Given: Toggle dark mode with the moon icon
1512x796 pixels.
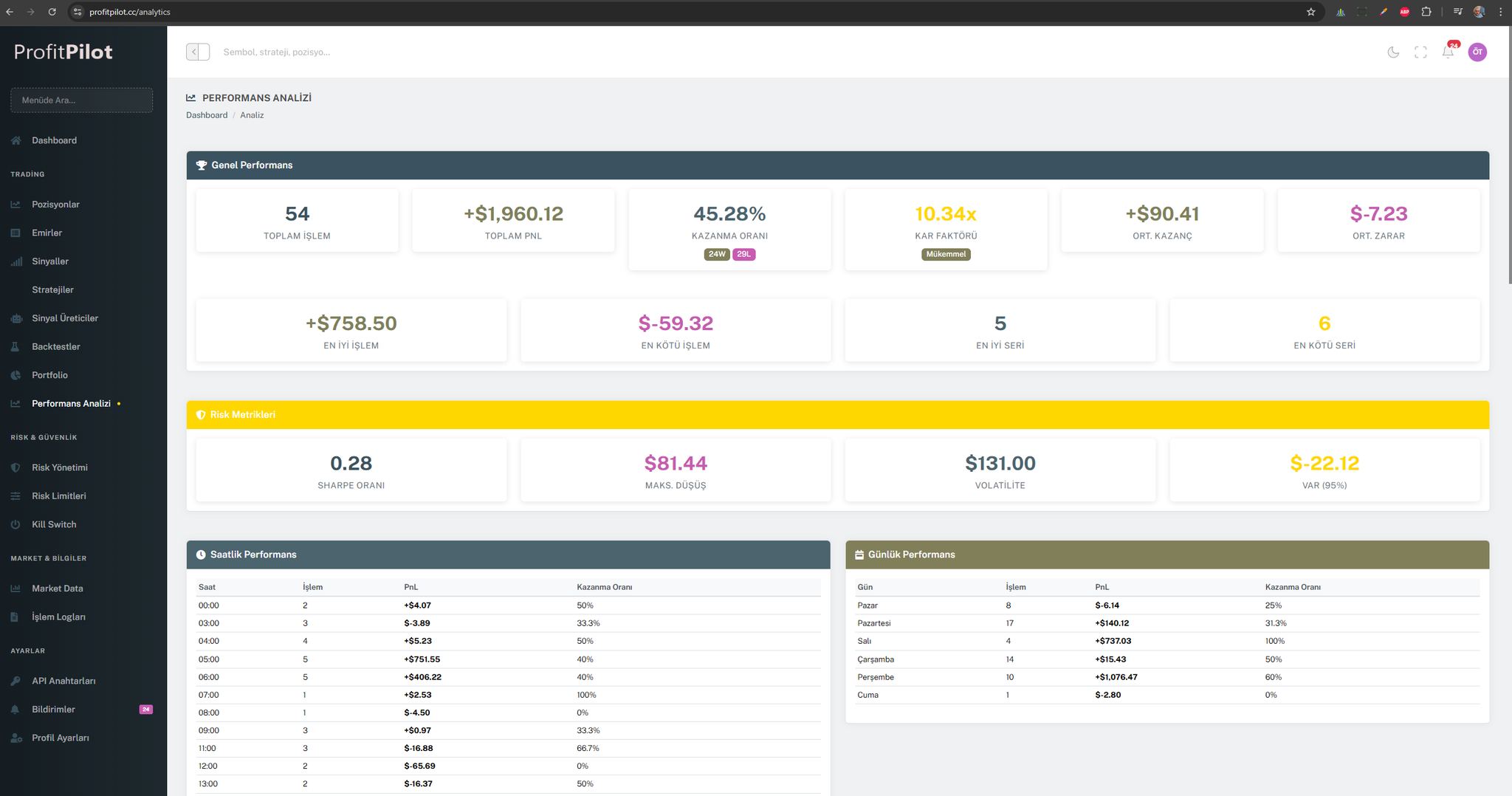Looking at the screenshot, I should click(x=1393, y=52).
